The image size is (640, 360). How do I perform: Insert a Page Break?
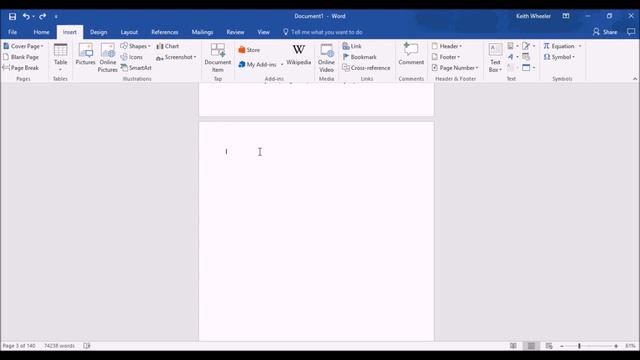pos(21,68)
